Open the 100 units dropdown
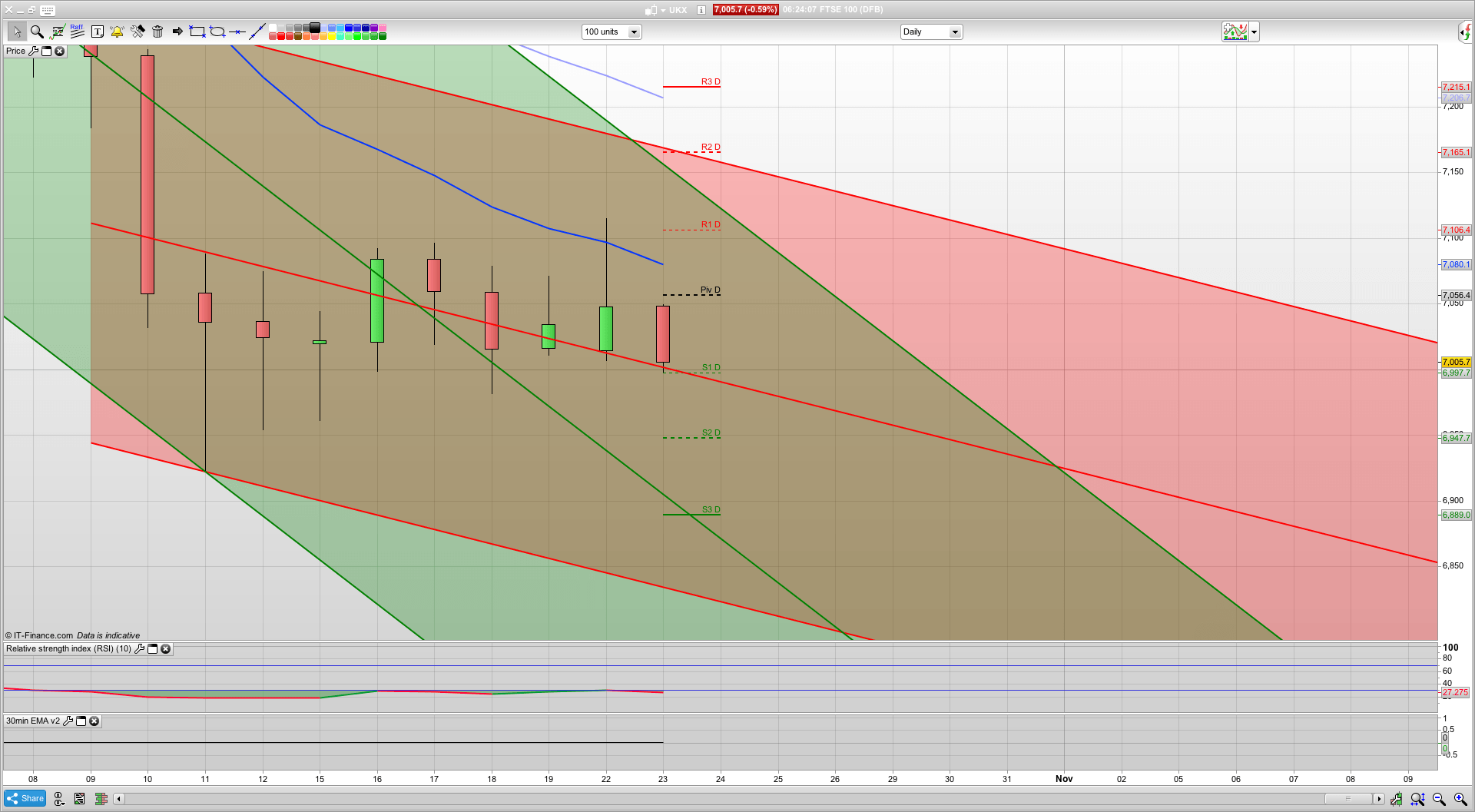The width and height of the screenshot is (1475, 812). [633, 31]
